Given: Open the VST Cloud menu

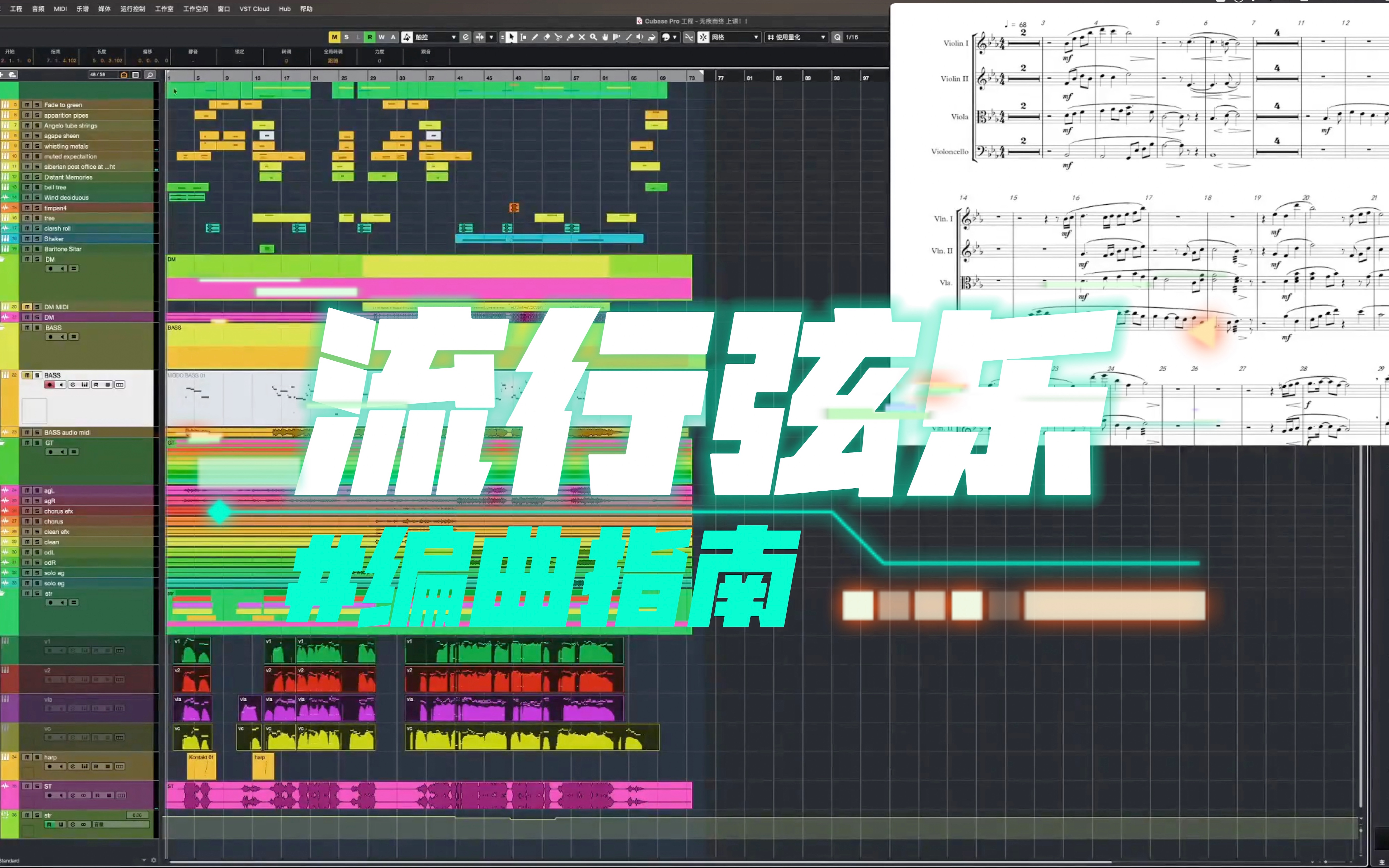Looking at the screenshot, I should coord(254,9).
